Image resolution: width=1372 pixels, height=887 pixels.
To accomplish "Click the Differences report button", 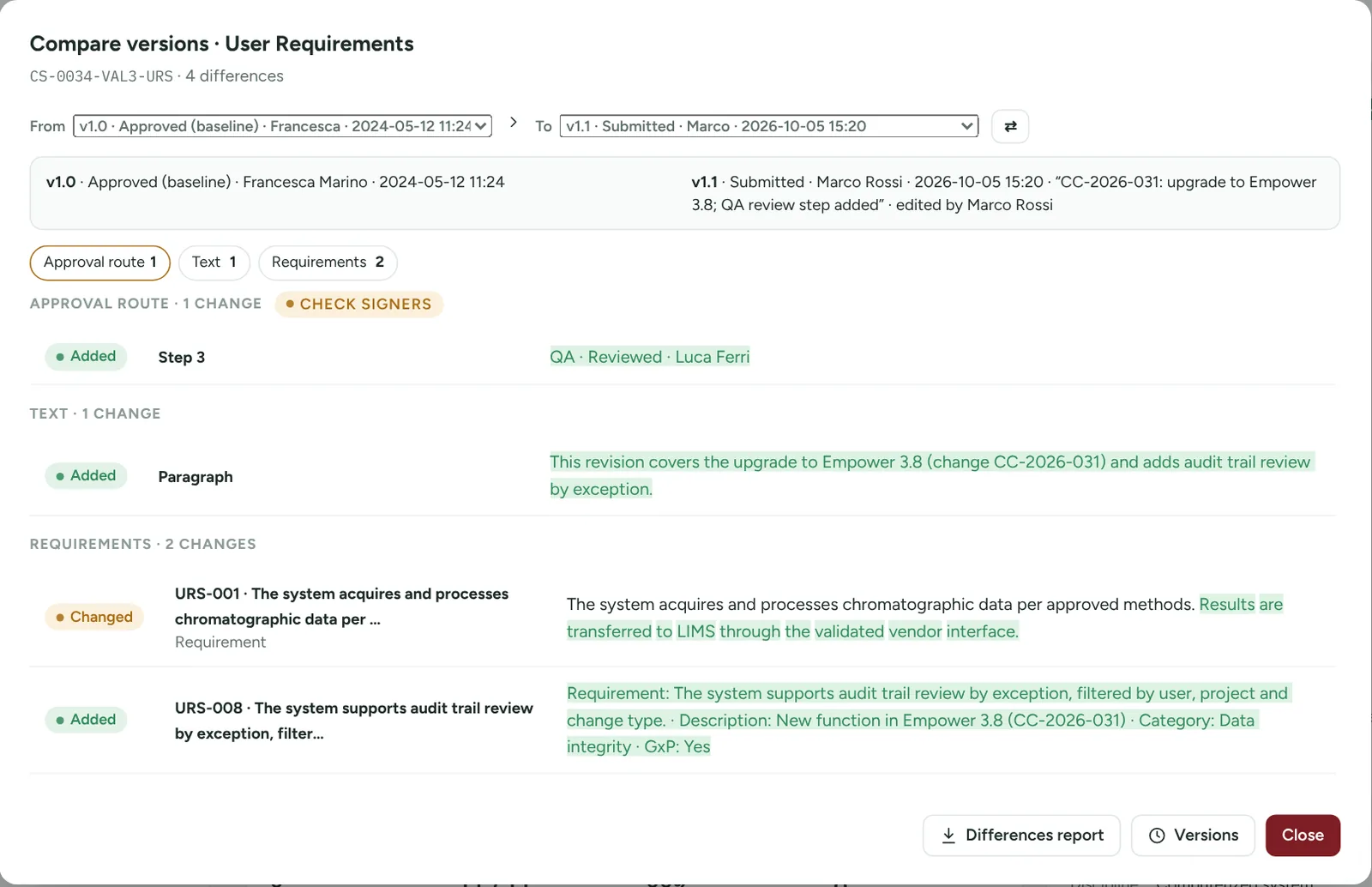I will (x=1021, y=836).
